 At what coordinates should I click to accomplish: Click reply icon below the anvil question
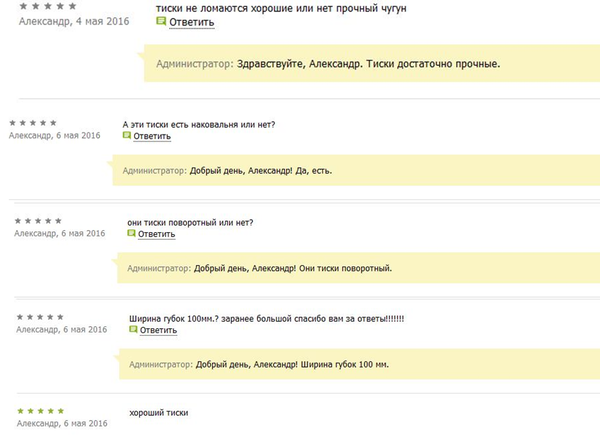(x=127, y=136)
